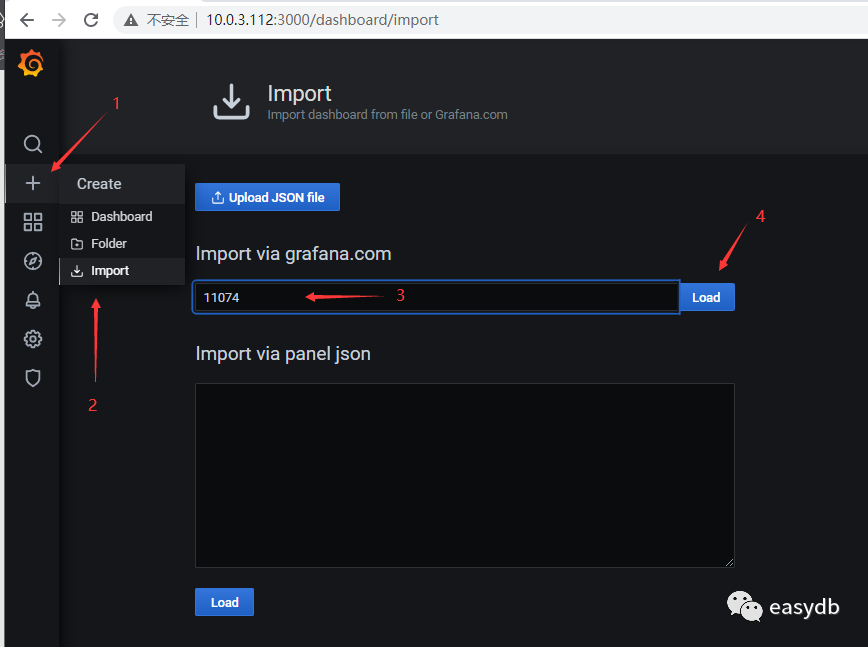Select Folder from the Create menu

108,244
